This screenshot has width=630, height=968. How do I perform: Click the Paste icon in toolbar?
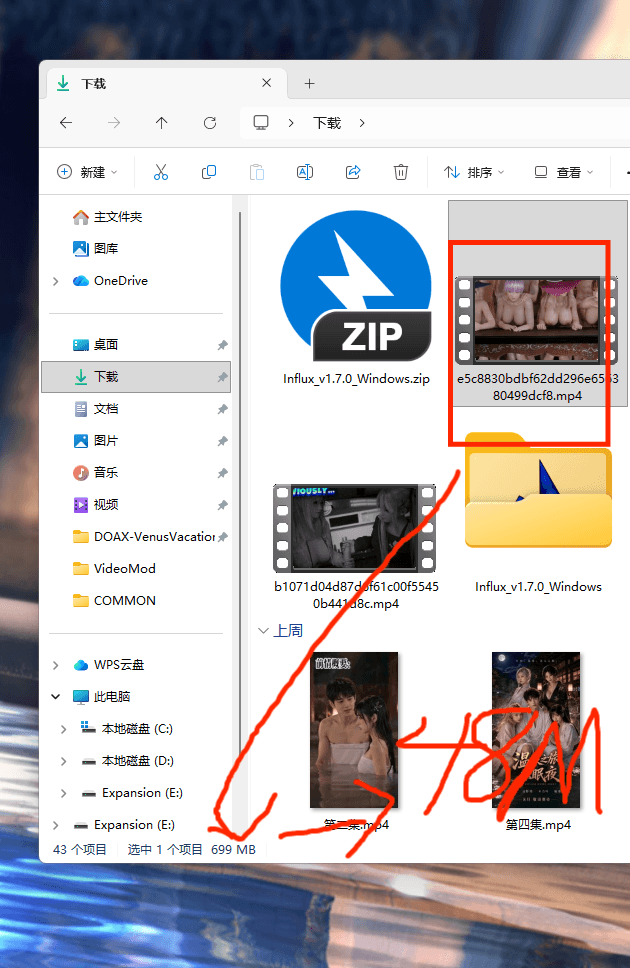tap(257, 172)
